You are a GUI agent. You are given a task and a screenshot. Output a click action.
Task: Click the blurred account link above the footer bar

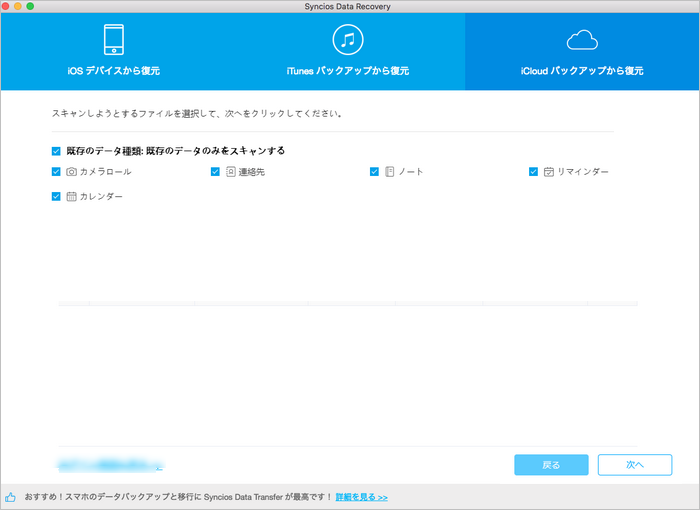(x=111, y=465)
